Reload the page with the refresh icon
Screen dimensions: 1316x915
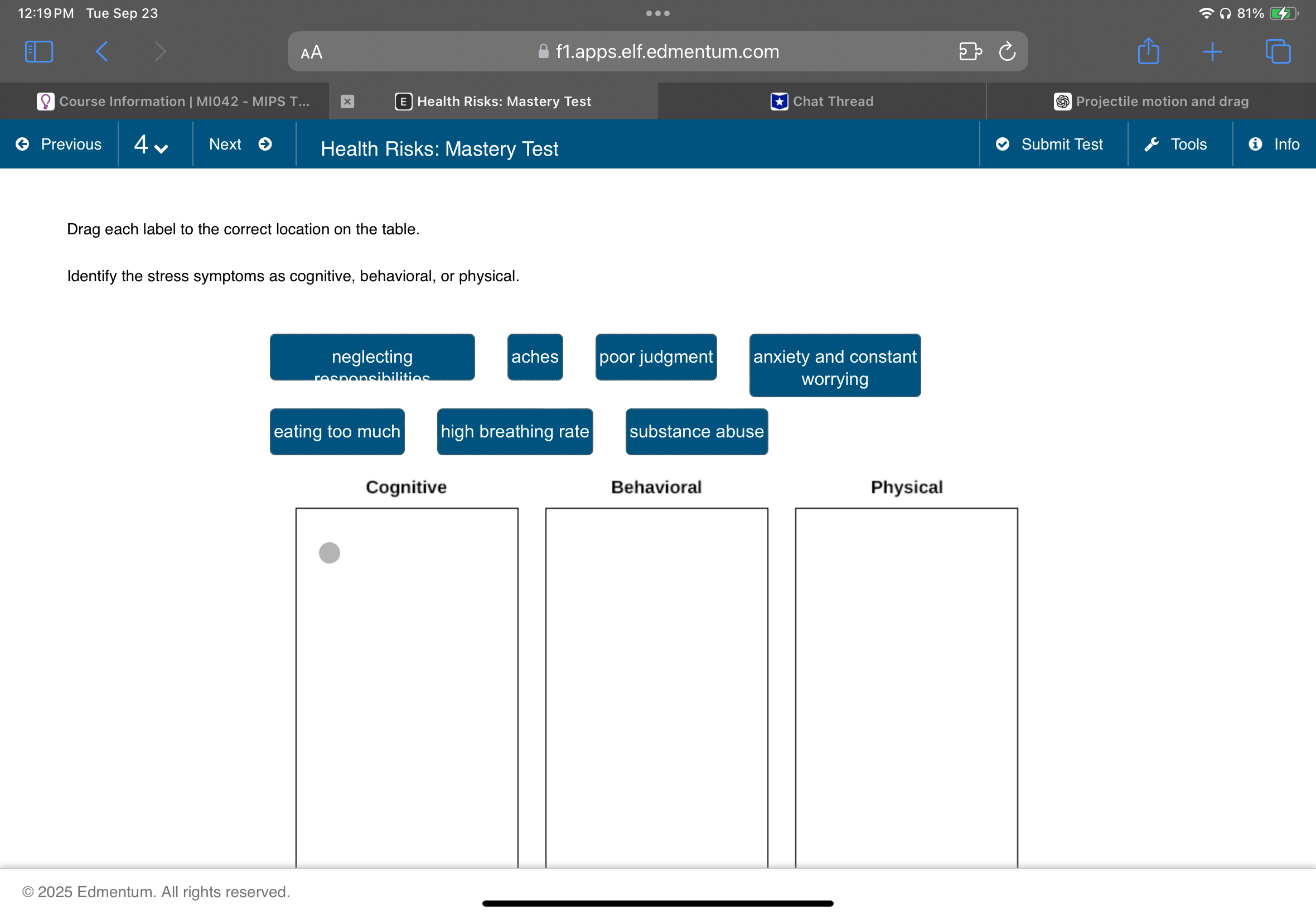click(x=1007, y=51)
